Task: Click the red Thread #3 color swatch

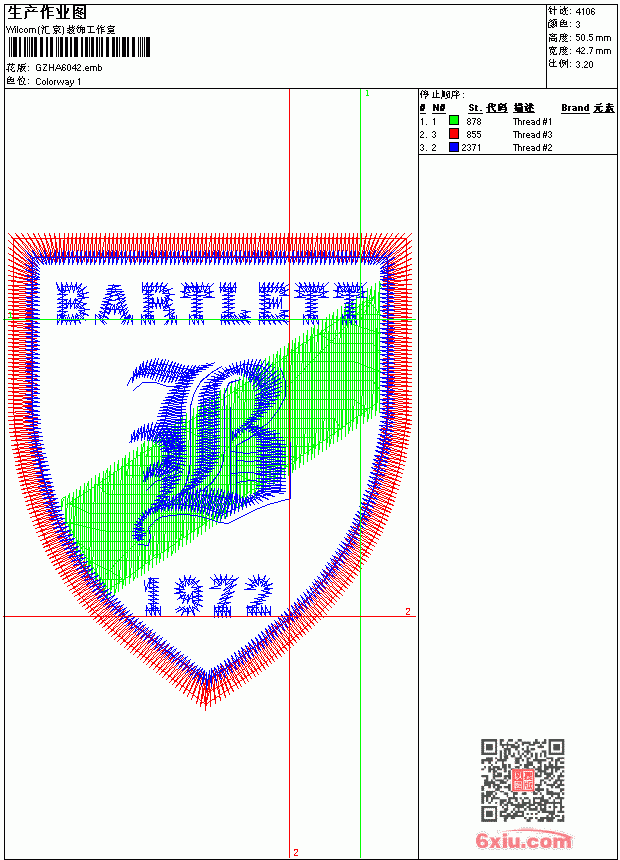Action: click(x=454, y=134)
